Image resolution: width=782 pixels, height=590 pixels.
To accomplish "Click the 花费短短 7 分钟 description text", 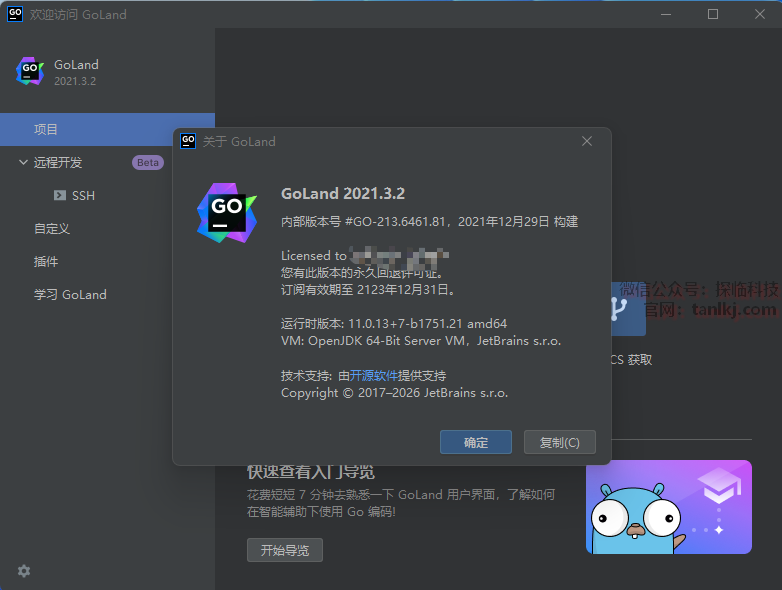I will tap(401, 503).
